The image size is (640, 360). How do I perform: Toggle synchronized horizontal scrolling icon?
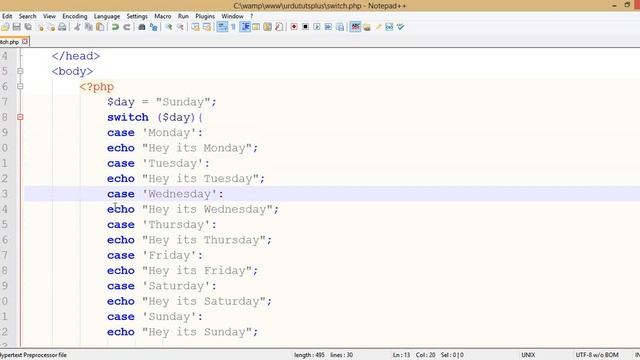[207, 27]
